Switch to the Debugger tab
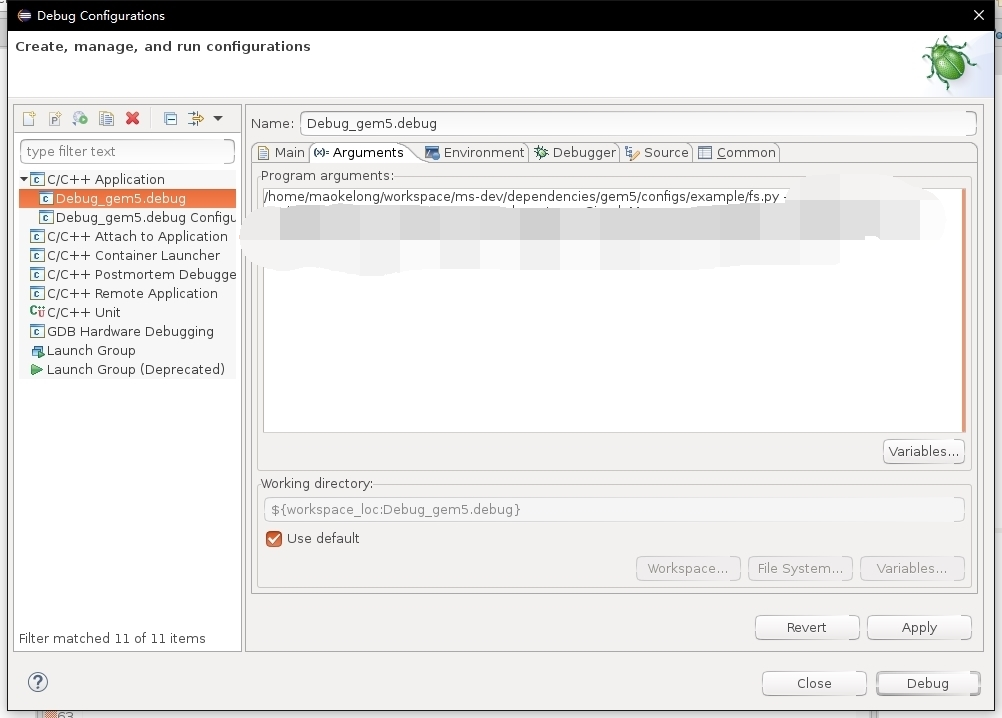 [583, 152]
